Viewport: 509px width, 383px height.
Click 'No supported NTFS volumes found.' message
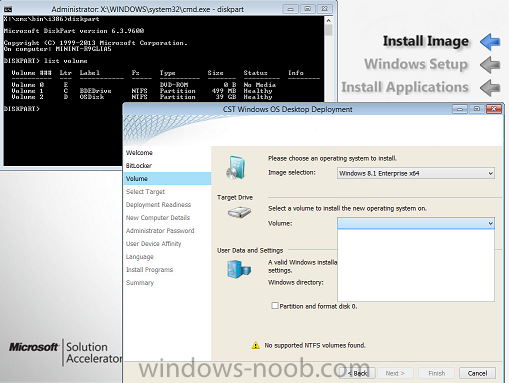(315, 345)
